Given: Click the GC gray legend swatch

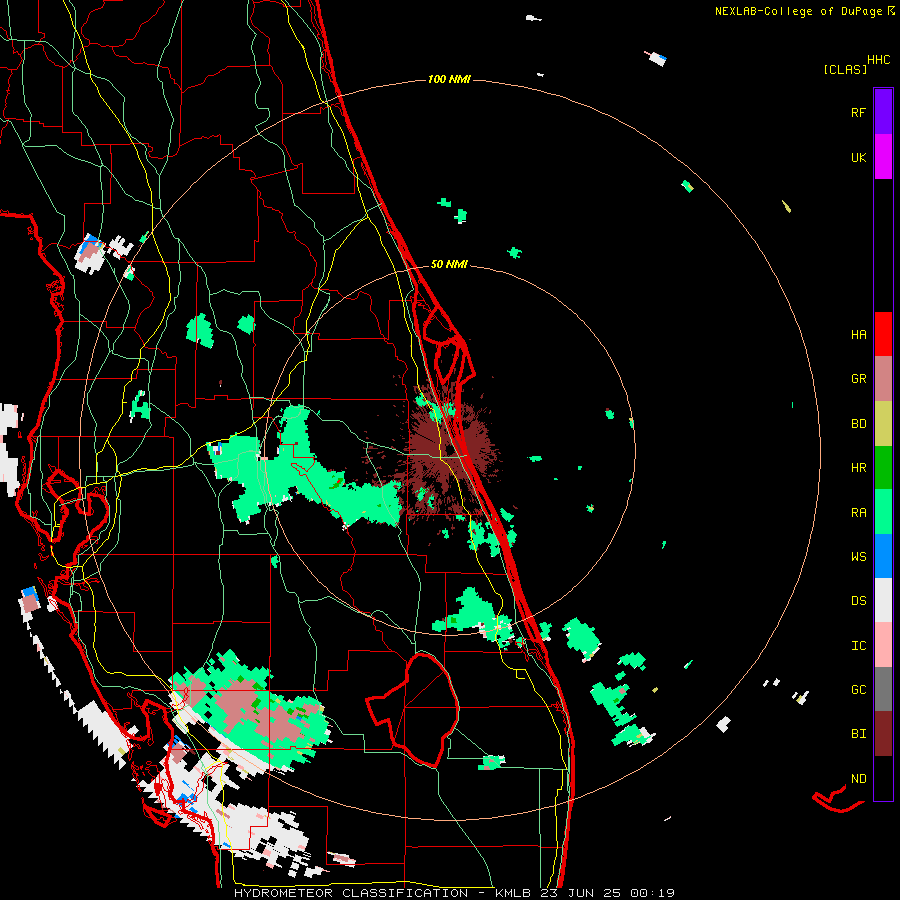Looking at the screenshot, I should 883,689.
